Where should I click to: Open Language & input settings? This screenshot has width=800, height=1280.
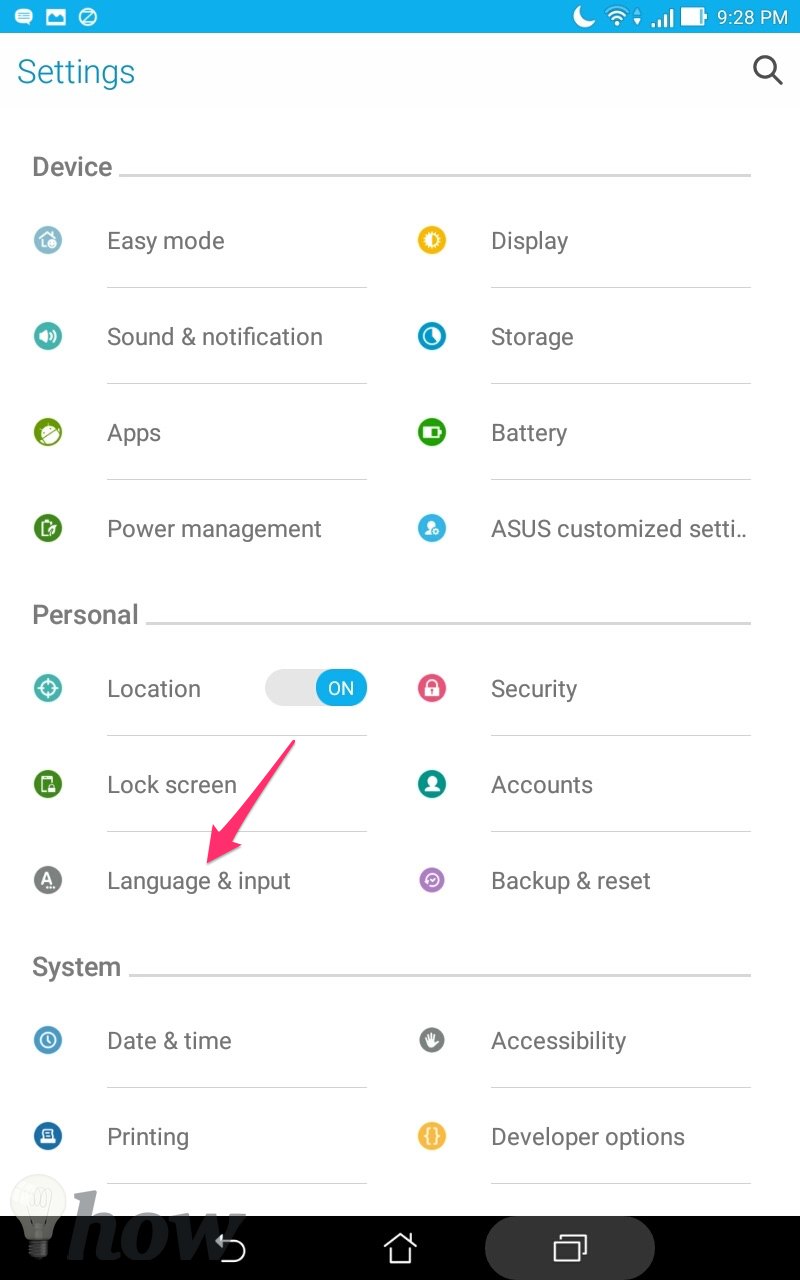(x=199, y=881)
